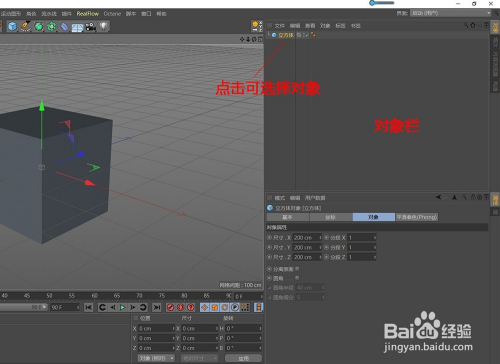Click the film strip timeline options icon
The height and width of the screenshot is (364, 500).
coord(259,307)
